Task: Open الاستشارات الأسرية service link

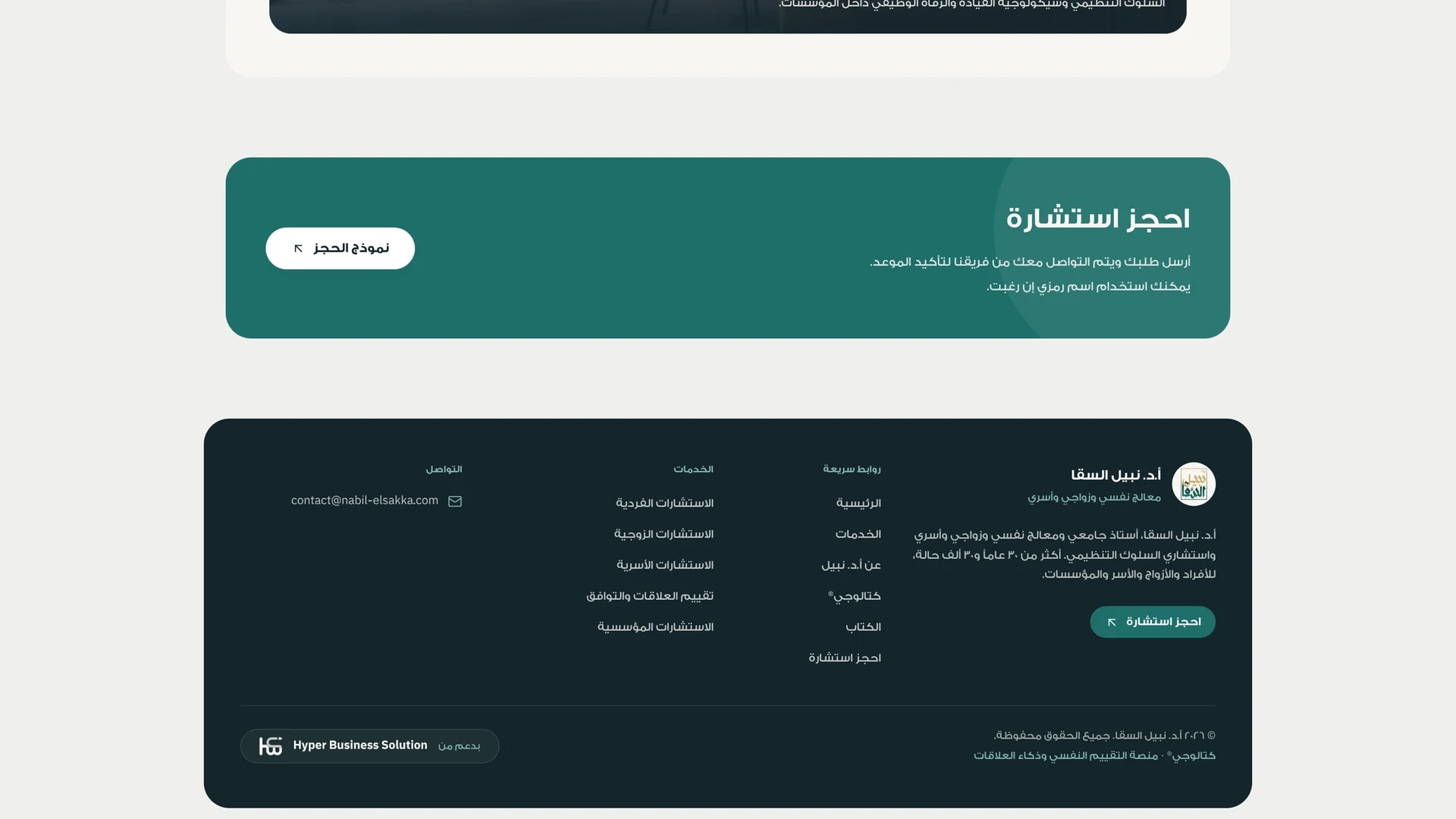Action: click(665, 566)
